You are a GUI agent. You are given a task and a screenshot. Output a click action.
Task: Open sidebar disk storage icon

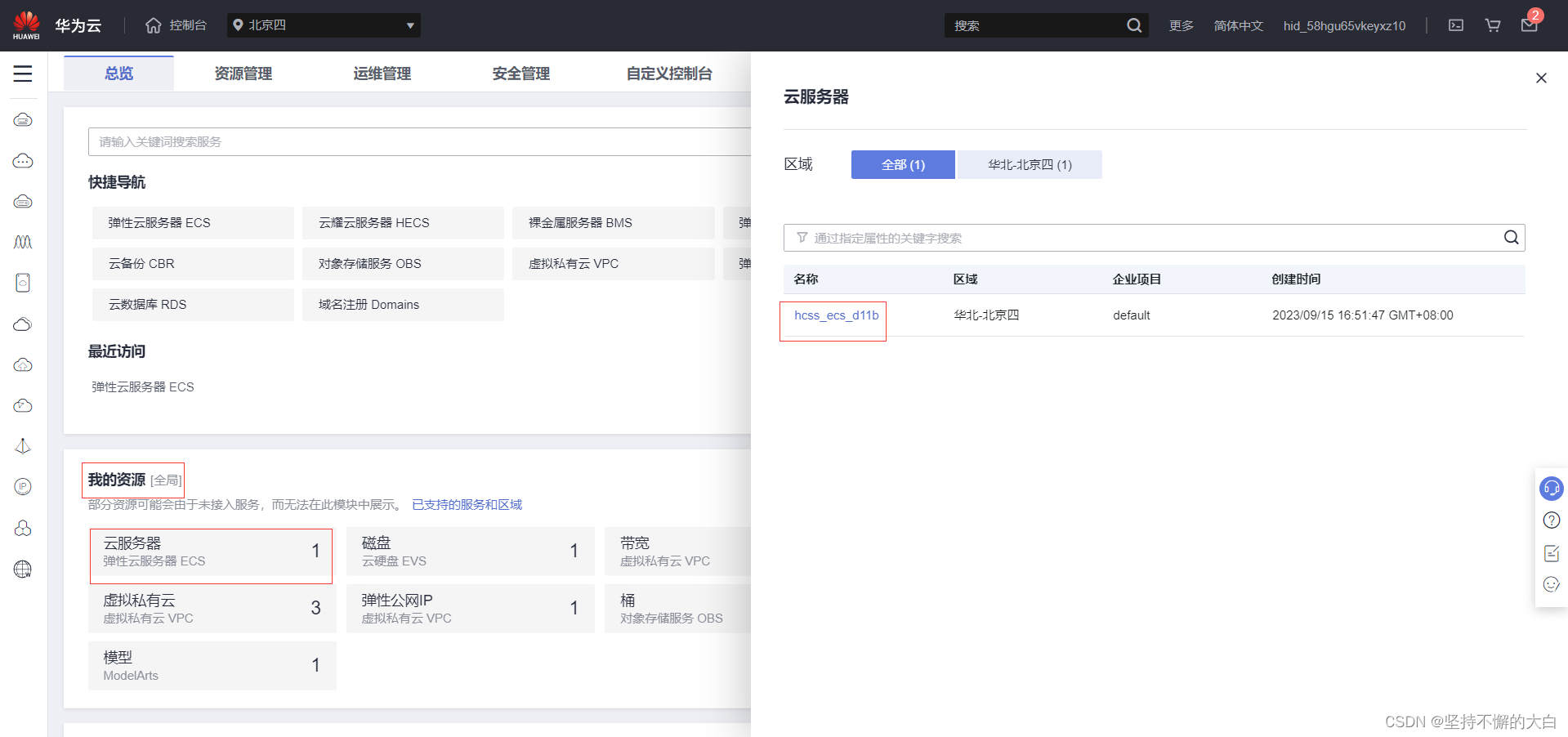(23, 284)
